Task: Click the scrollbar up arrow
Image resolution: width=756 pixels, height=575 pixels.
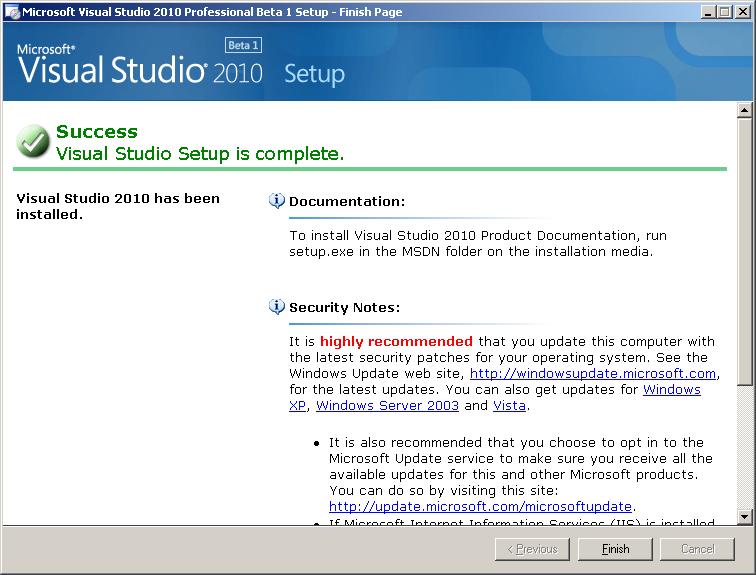Action: click(744, 110)
